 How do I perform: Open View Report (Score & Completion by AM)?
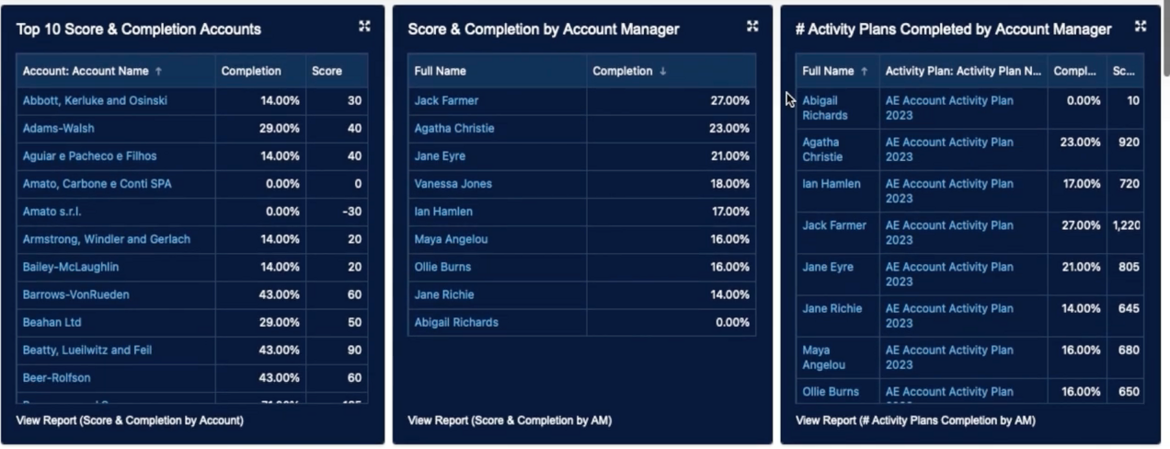[509, 420]
